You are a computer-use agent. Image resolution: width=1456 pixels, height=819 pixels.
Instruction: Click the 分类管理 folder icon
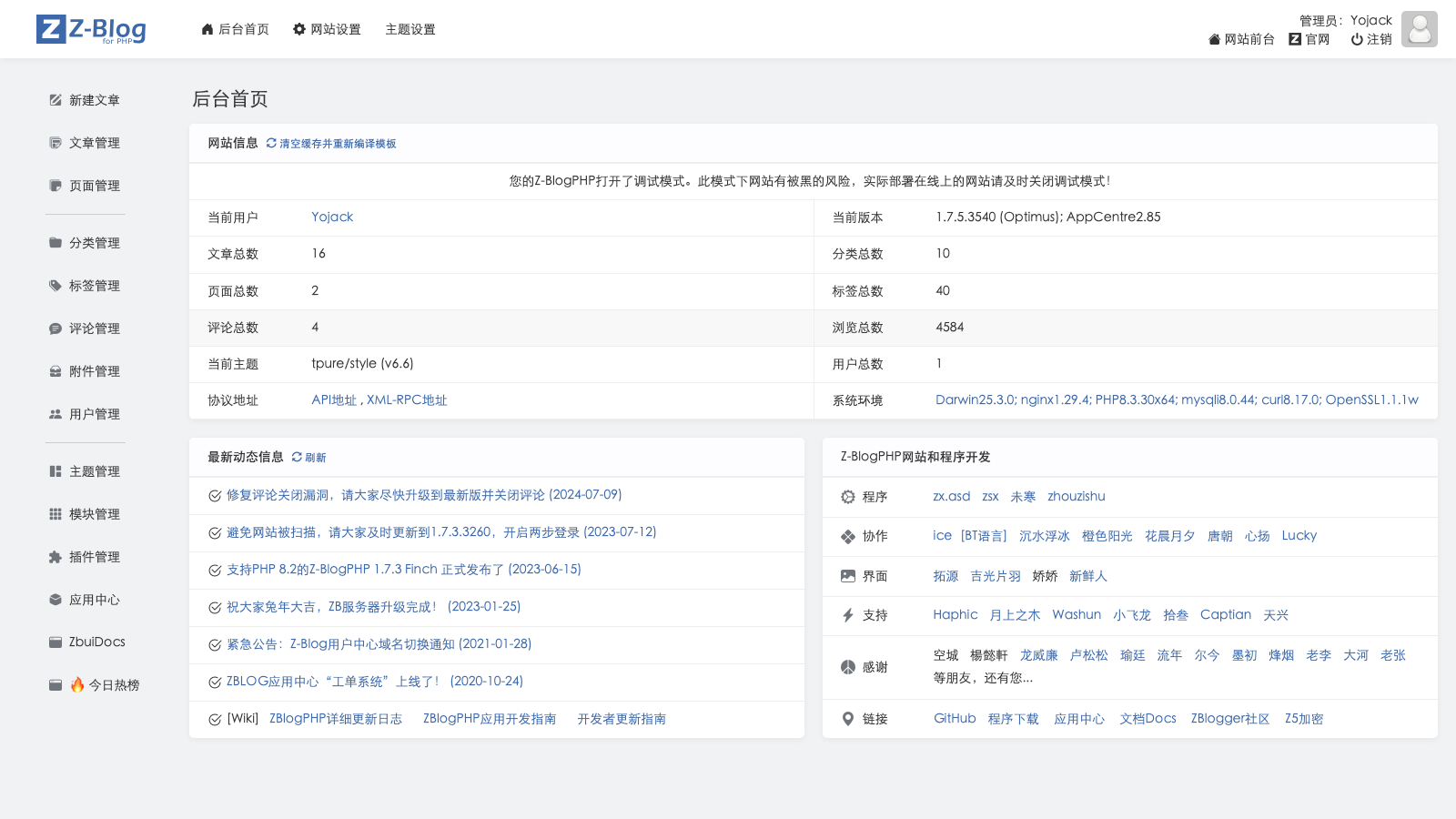[x=56, y=243]
